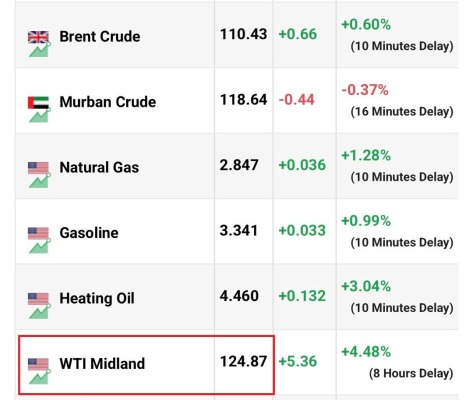Open the Heating Oil link
The image size is (473, 400).
click(x=97, y=298)
